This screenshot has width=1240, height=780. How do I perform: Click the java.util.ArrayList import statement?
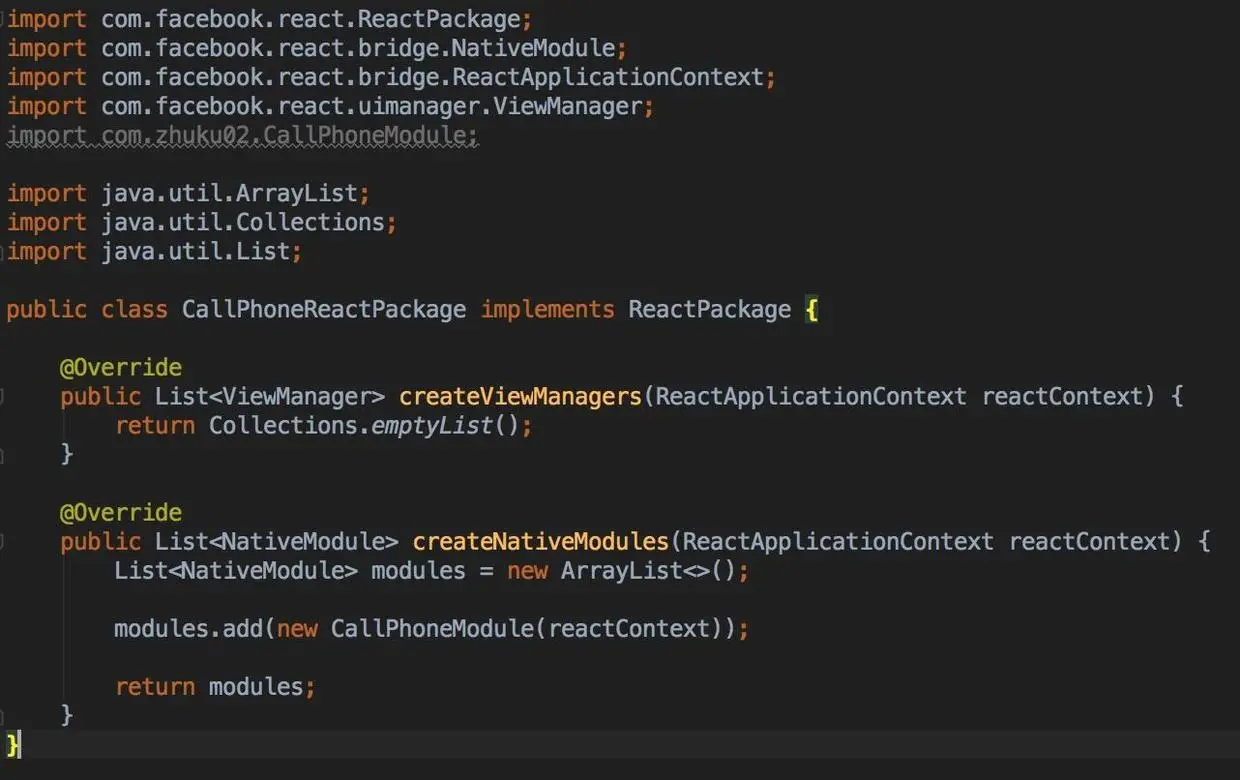[185, 192]
